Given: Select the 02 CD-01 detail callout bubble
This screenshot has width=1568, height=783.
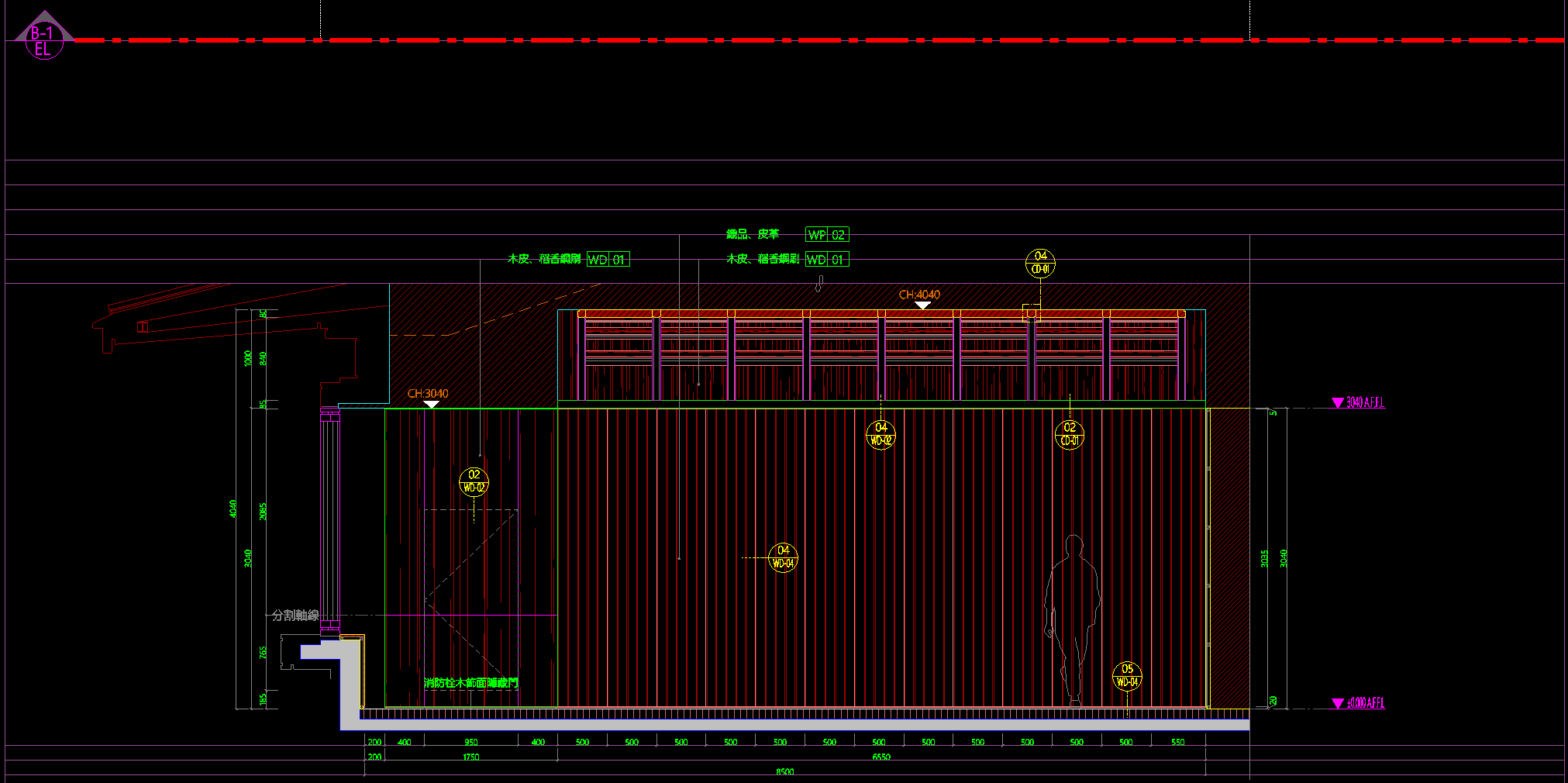Looking at the screenshot, I should point(1070,434).
